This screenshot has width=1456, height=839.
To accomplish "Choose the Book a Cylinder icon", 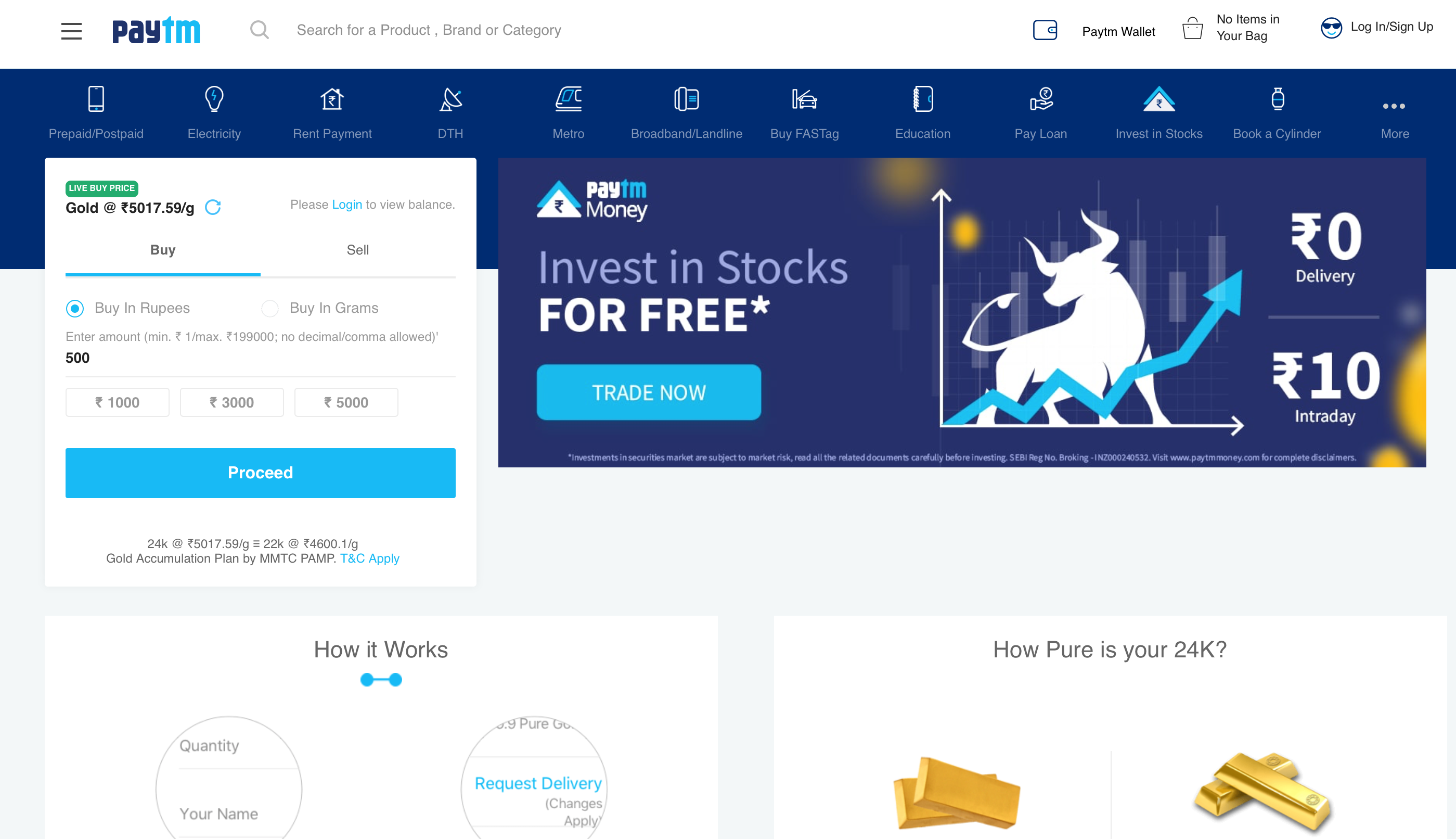I will (1278, 99).
